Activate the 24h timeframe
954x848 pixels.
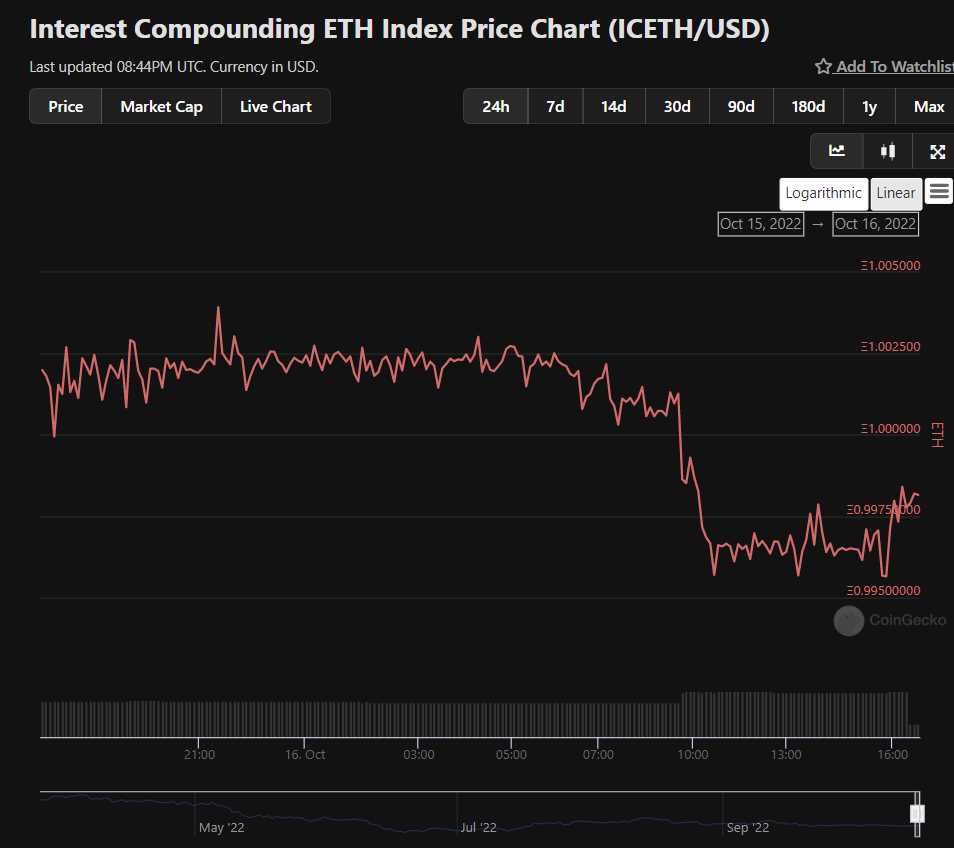[x=495, y=106]
